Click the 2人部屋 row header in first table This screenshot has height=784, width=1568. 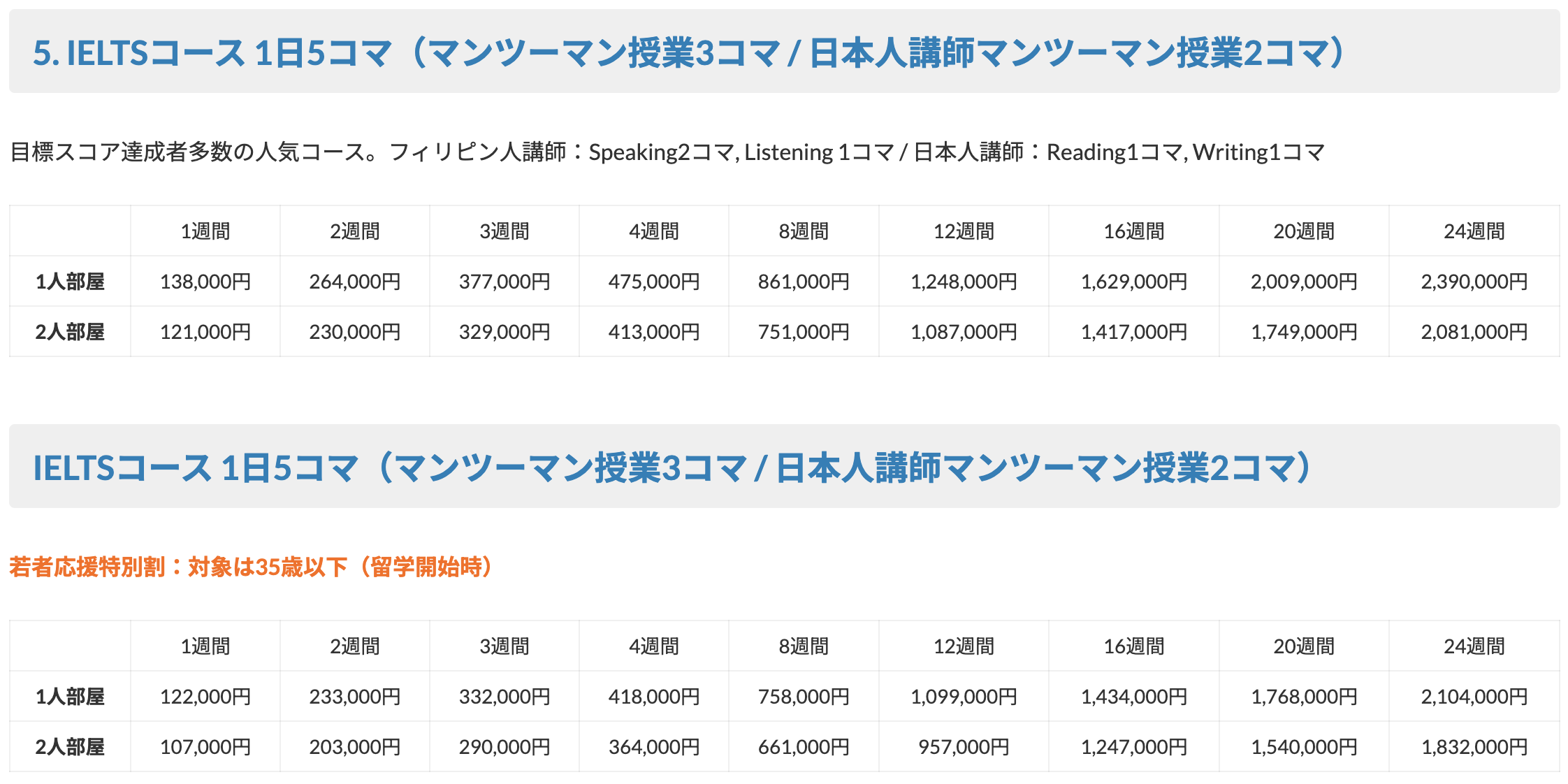(x=70, y=332)
